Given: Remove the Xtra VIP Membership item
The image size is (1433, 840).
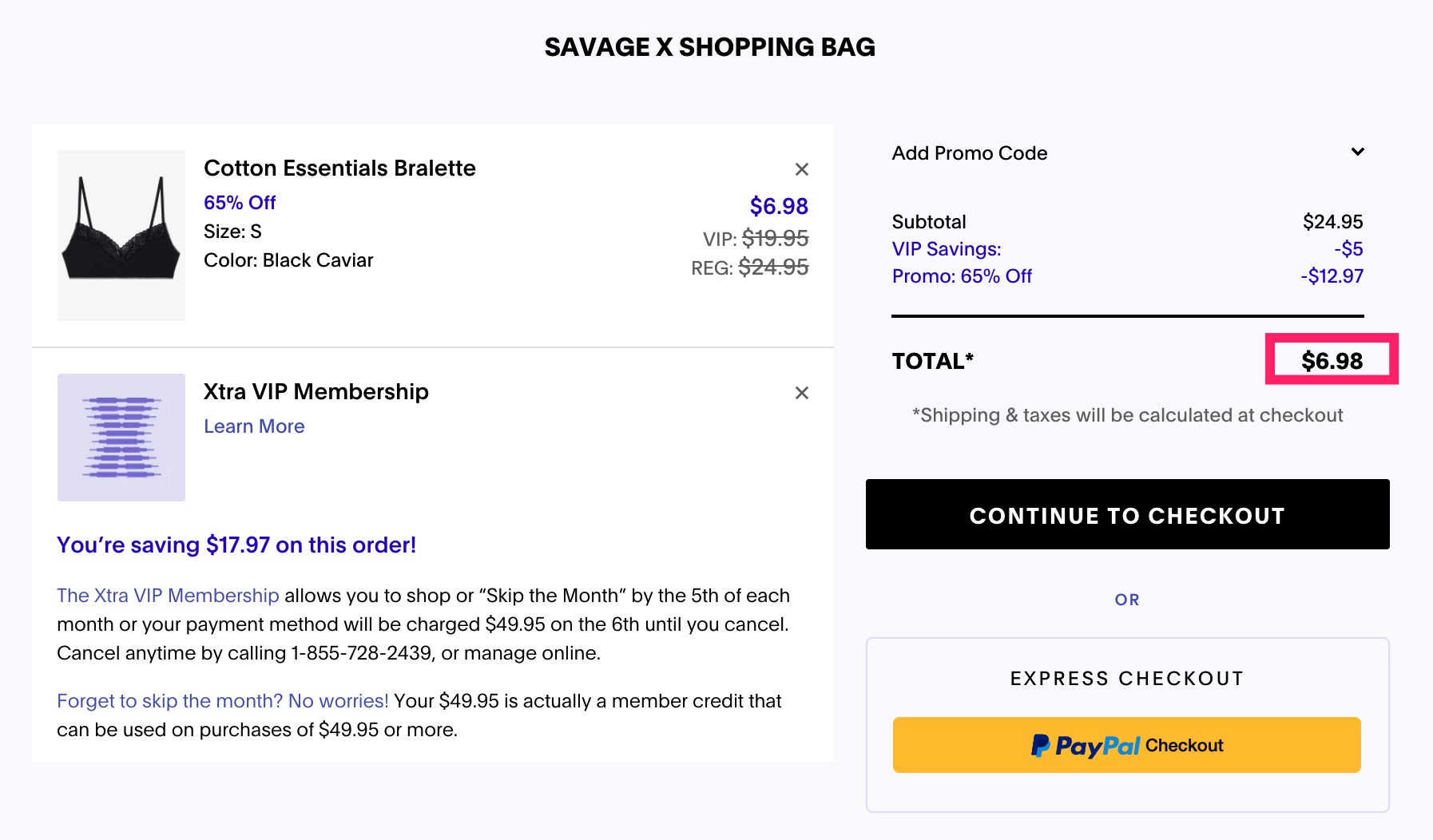Looking at the screenshot, I should pos(801,393).
